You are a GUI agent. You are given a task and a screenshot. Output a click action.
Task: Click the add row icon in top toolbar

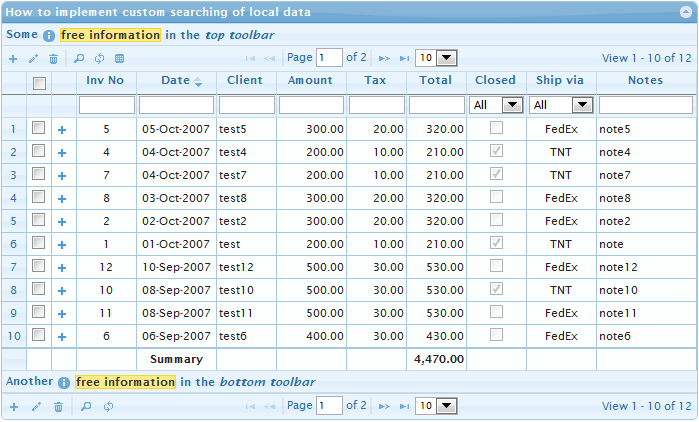13,59
